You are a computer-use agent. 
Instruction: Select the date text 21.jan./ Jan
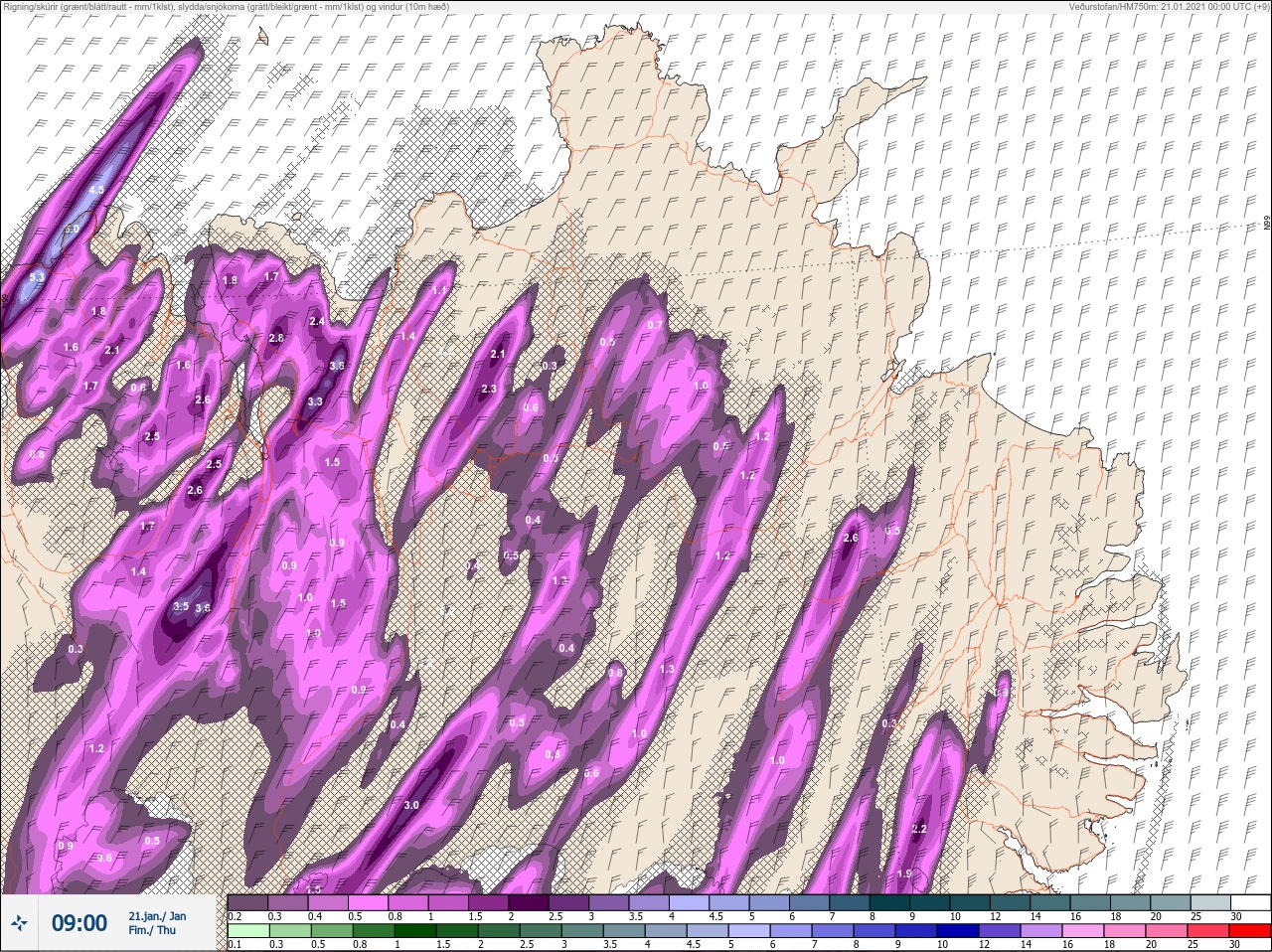(157, 915)
